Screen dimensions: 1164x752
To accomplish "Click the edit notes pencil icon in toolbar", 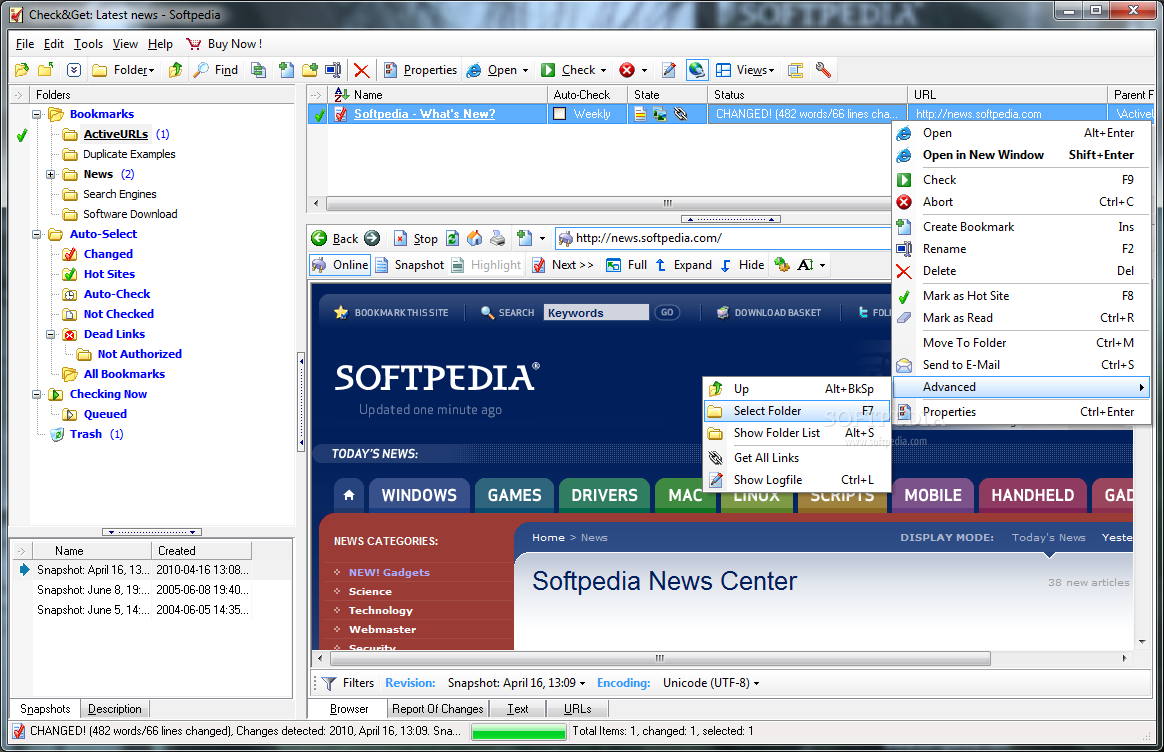I will pos(668,70).
